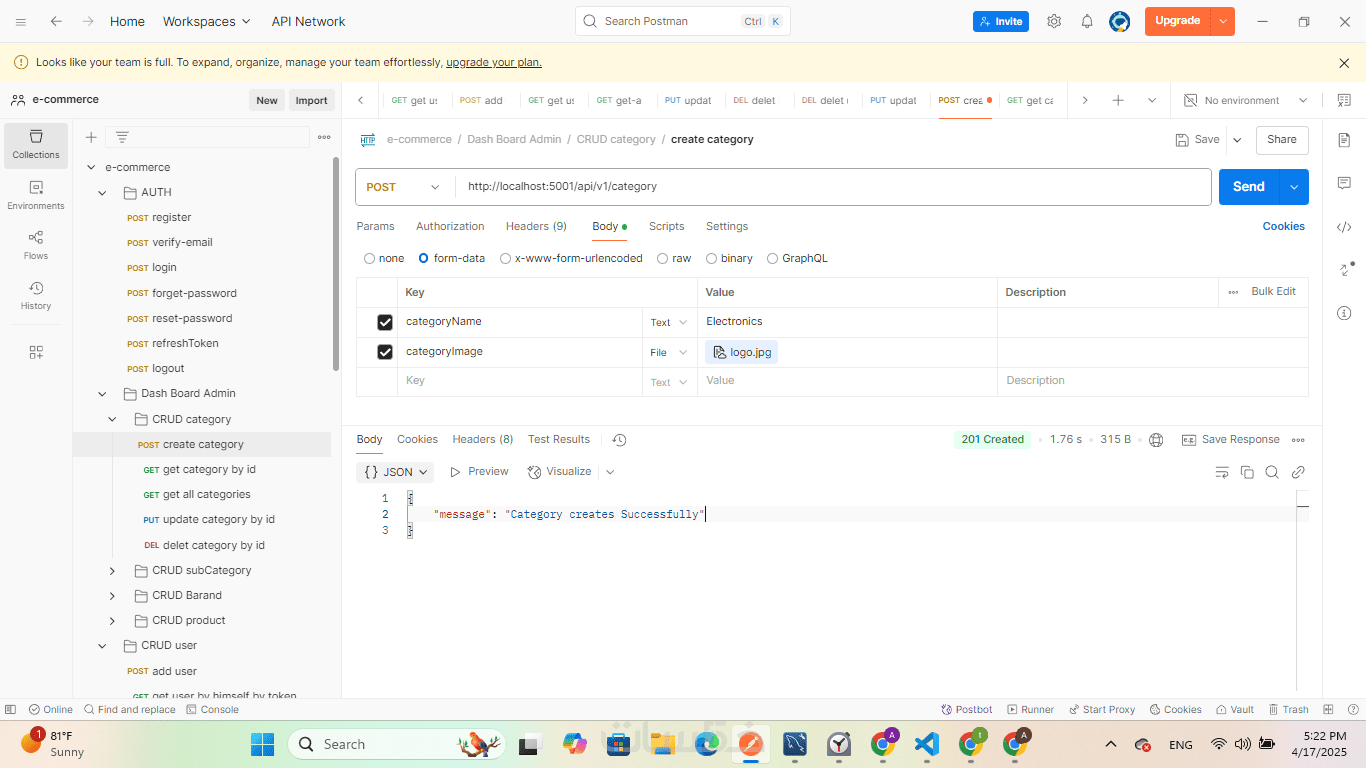The width and height of the screenshot is (1366, 768).
Task: Open the documentation icon in right sidebar
Action: coord(1344,140)
